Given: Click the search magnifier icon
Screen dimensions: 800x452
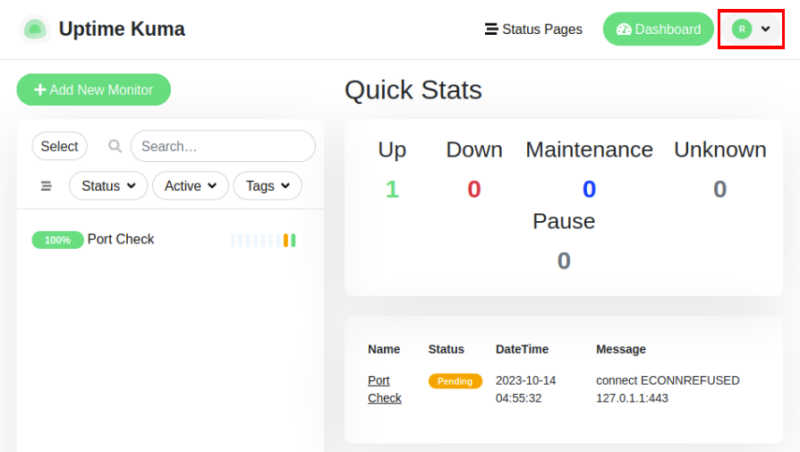Looking at the screenshot, I should tap(115, 146).
